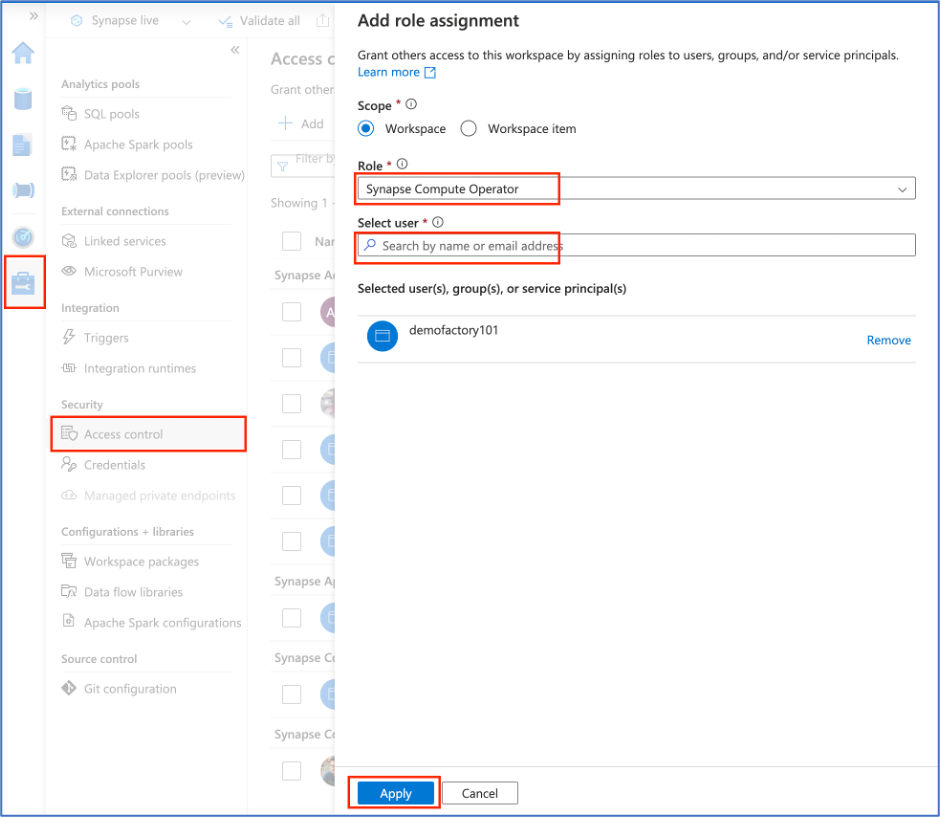Open Credentials
The width and height of the screenshot is (940, 818).
[115, 465]
